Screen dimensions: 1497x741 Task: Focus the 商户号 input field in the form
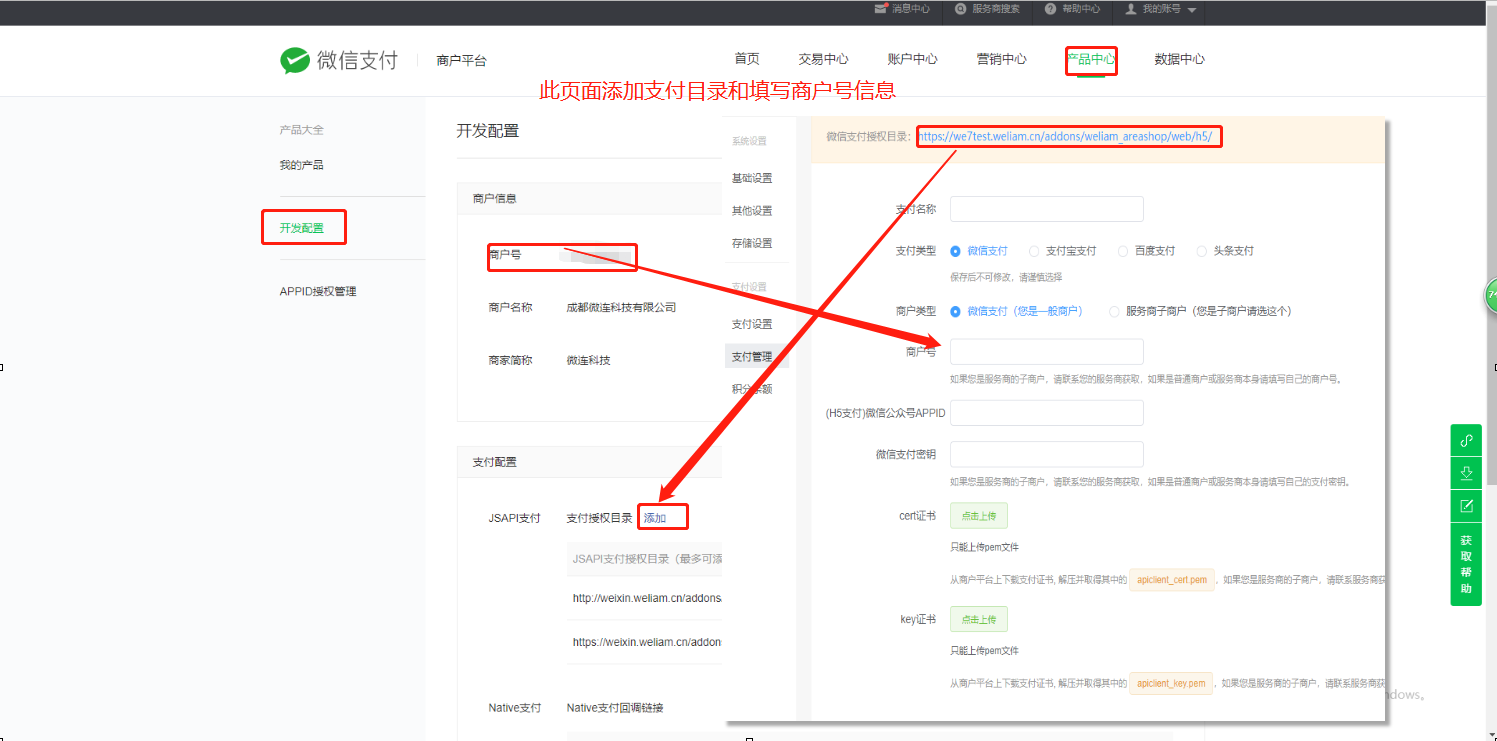(1046, 352)
